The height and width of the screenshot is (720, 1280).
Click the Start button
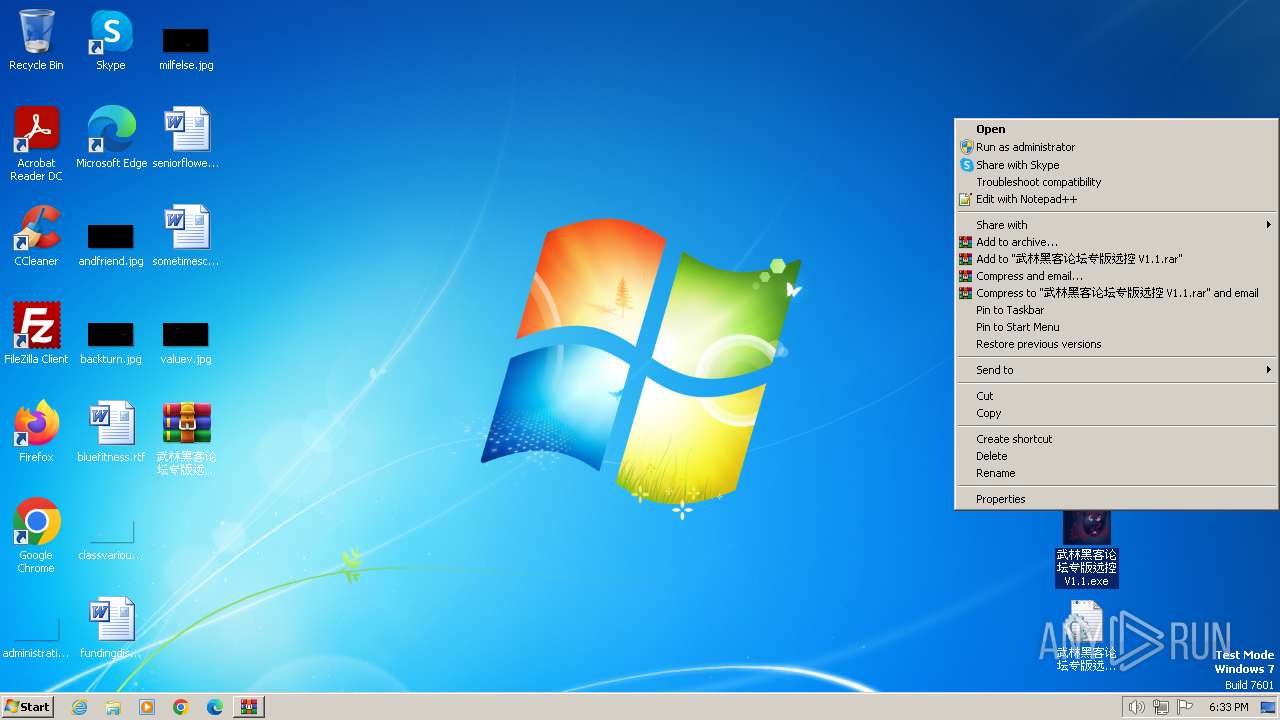tap(28, 707)
